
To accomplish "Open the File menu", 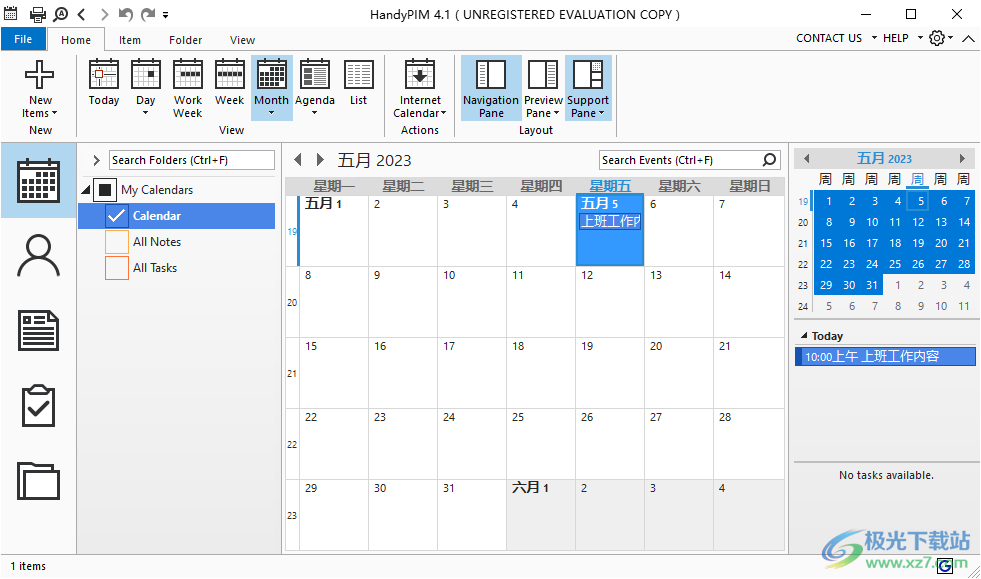I will (23, 39).
